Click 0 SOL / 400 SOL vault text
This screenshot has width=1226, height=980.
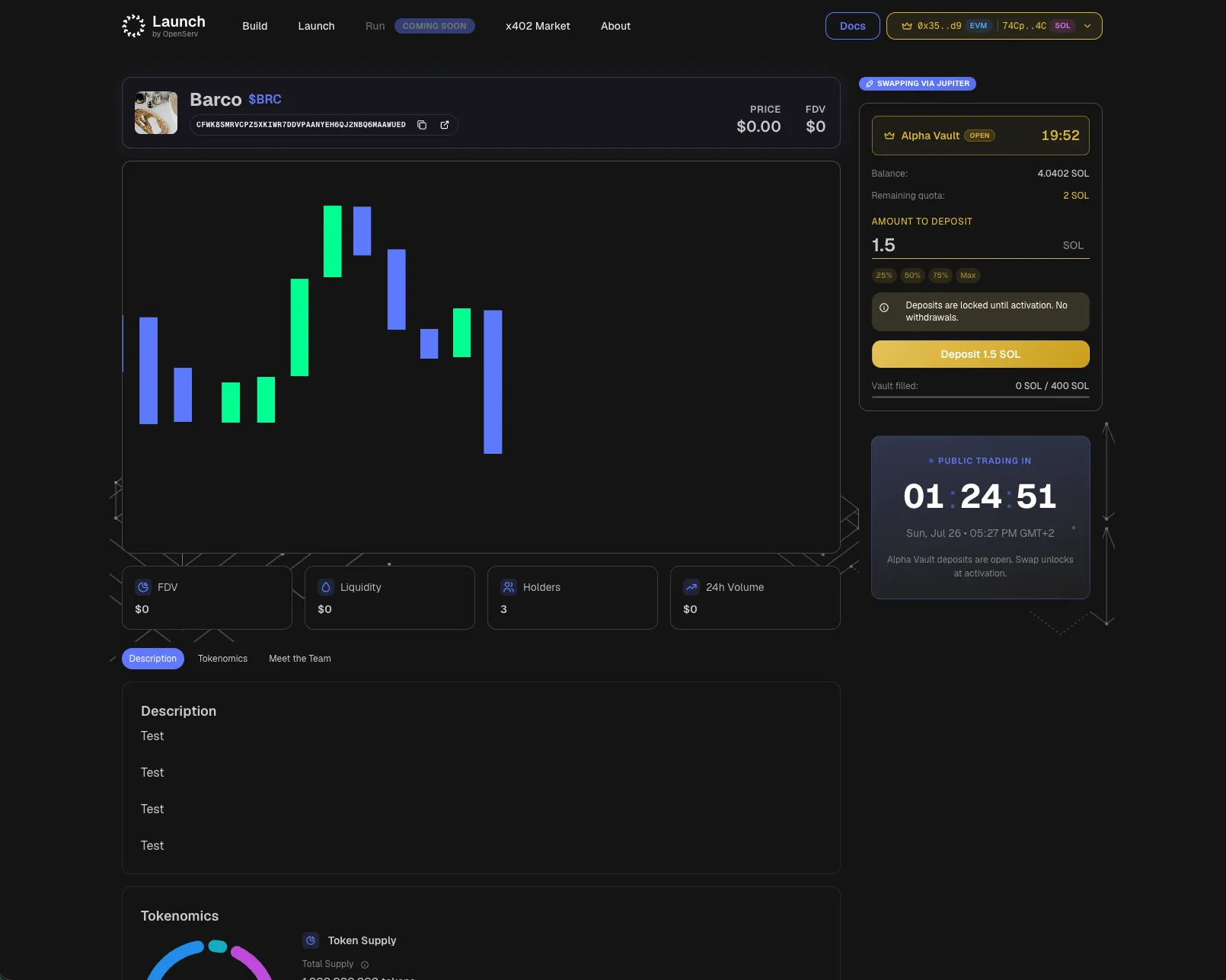[1052, 386]
